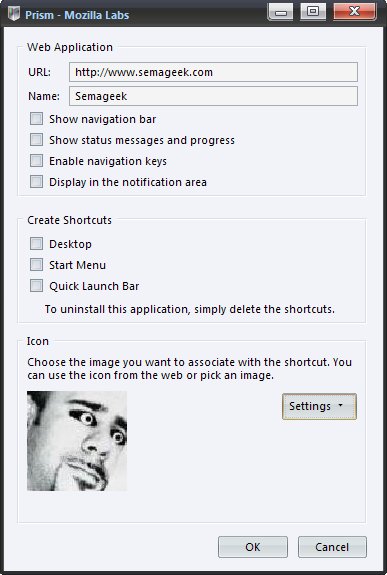Minimize the Prism window
The width and height of the screenshot is (387, 575).
pyautogui.click(x=281, y=11)
